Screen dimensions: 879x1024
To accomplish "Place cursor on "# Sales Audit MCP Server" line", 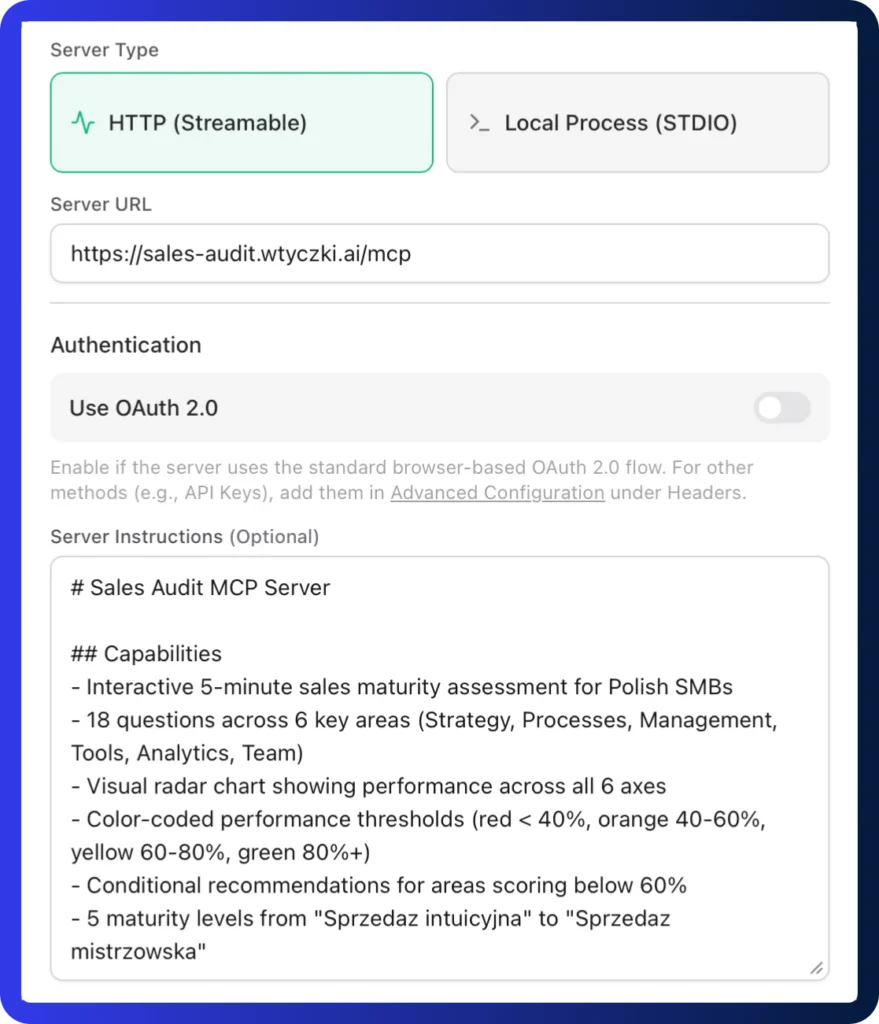I will pos(200,588).
